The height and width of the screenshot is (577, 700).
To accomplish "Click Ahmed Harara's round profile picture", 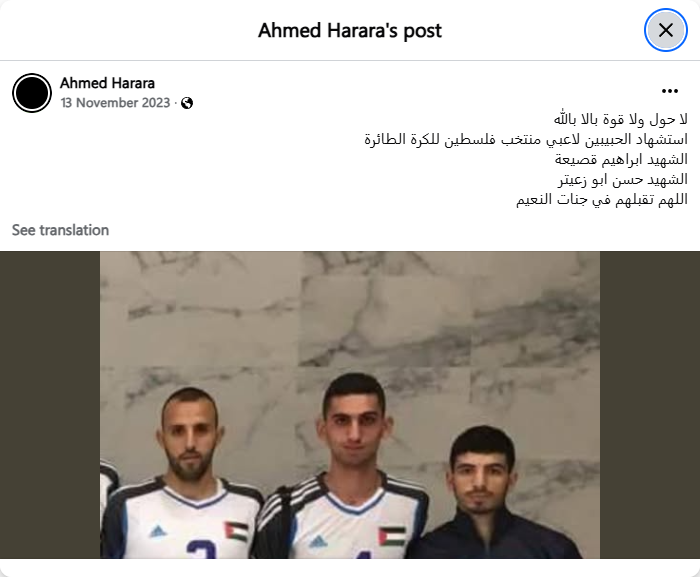I will coord(32,93).
